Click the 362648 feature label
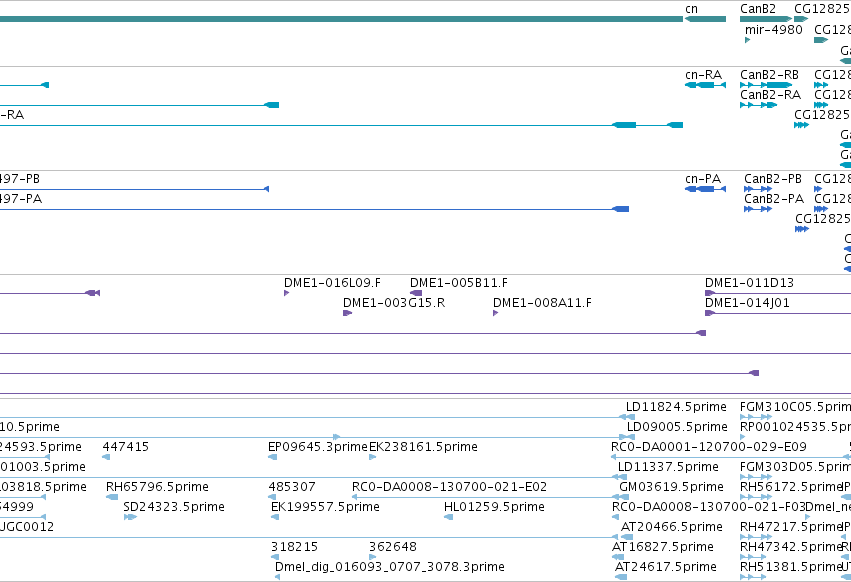Image resolution: width=851 pixels, height=582 pixels. [393, 548]
